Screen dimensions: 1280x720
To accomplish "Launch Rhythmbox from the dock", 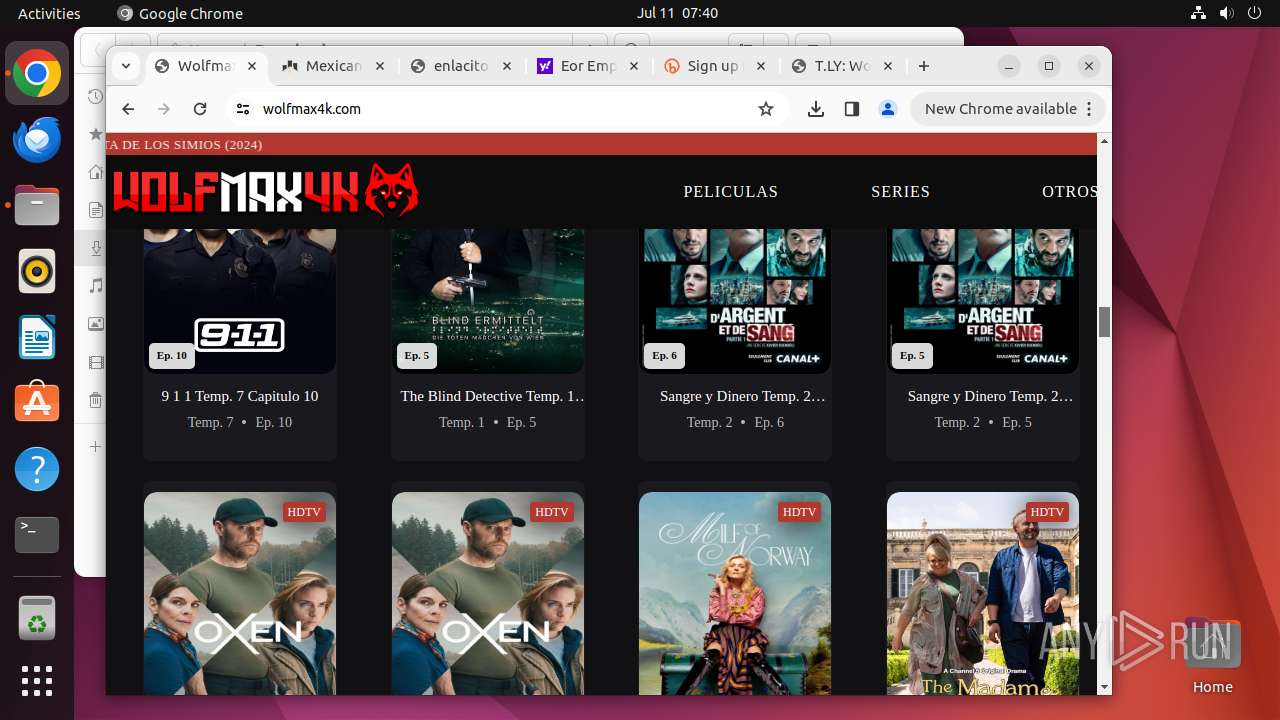I will click(x=37, y=271).
